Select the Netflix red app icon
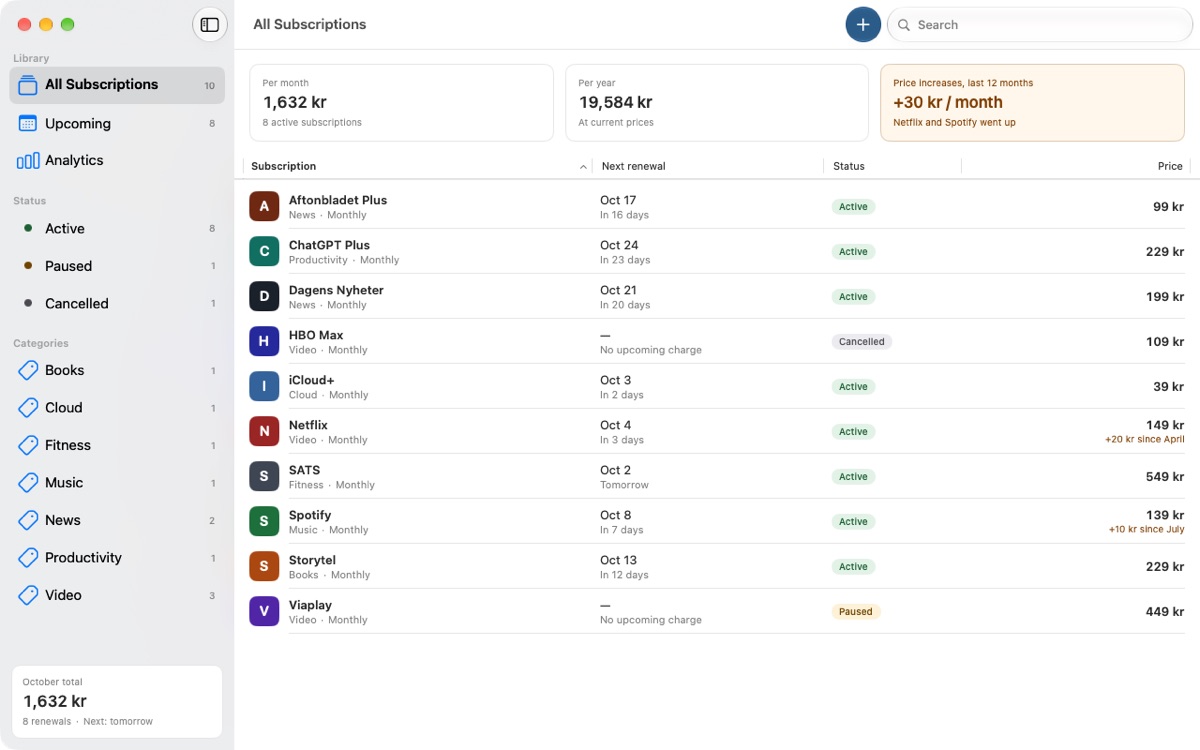 (264, 431)
